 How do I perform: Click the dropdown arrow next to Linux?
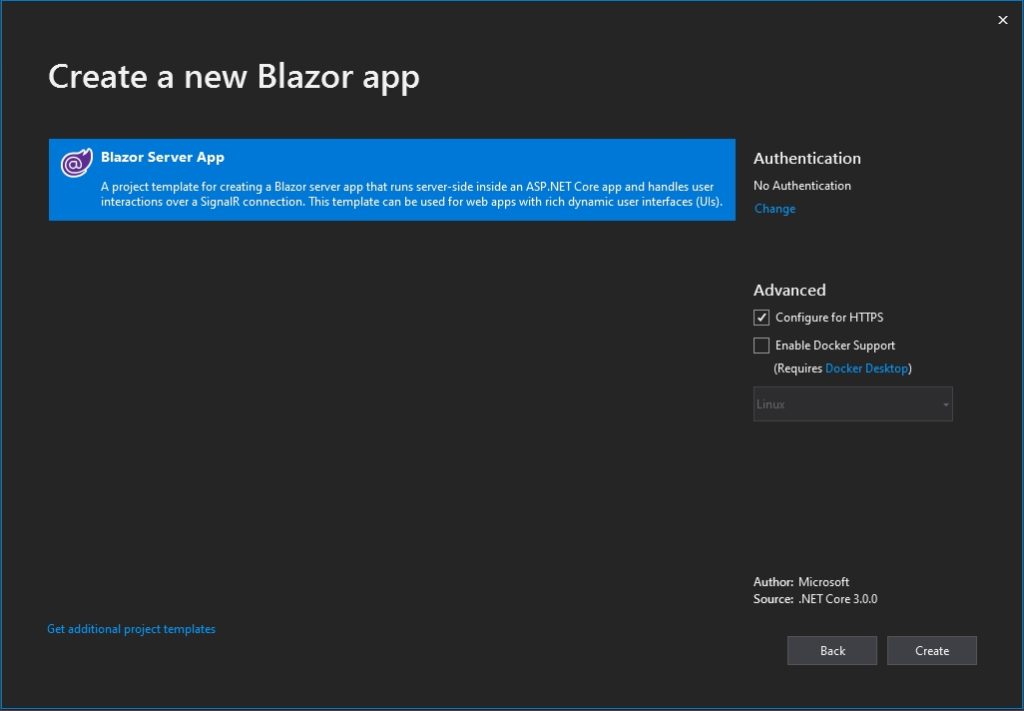946,404
